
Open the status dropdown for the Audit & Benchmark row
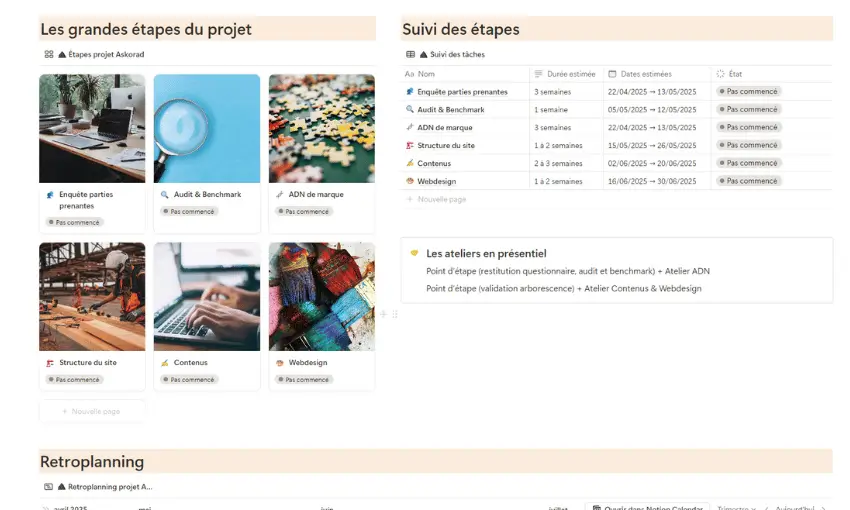point(749,109)
